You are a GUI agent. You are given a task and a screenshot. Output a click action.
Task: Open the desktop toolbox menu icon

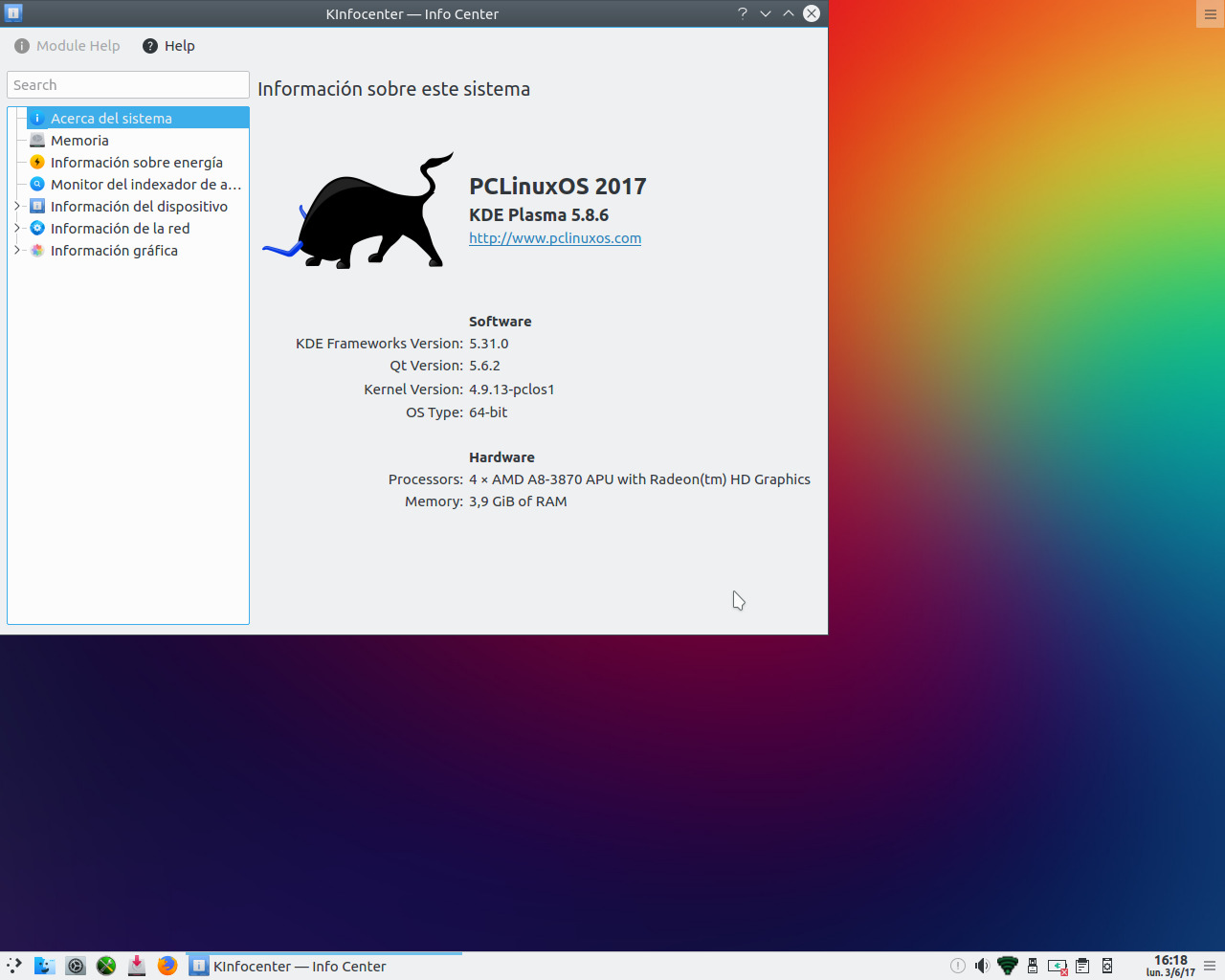coord(1211,14)
